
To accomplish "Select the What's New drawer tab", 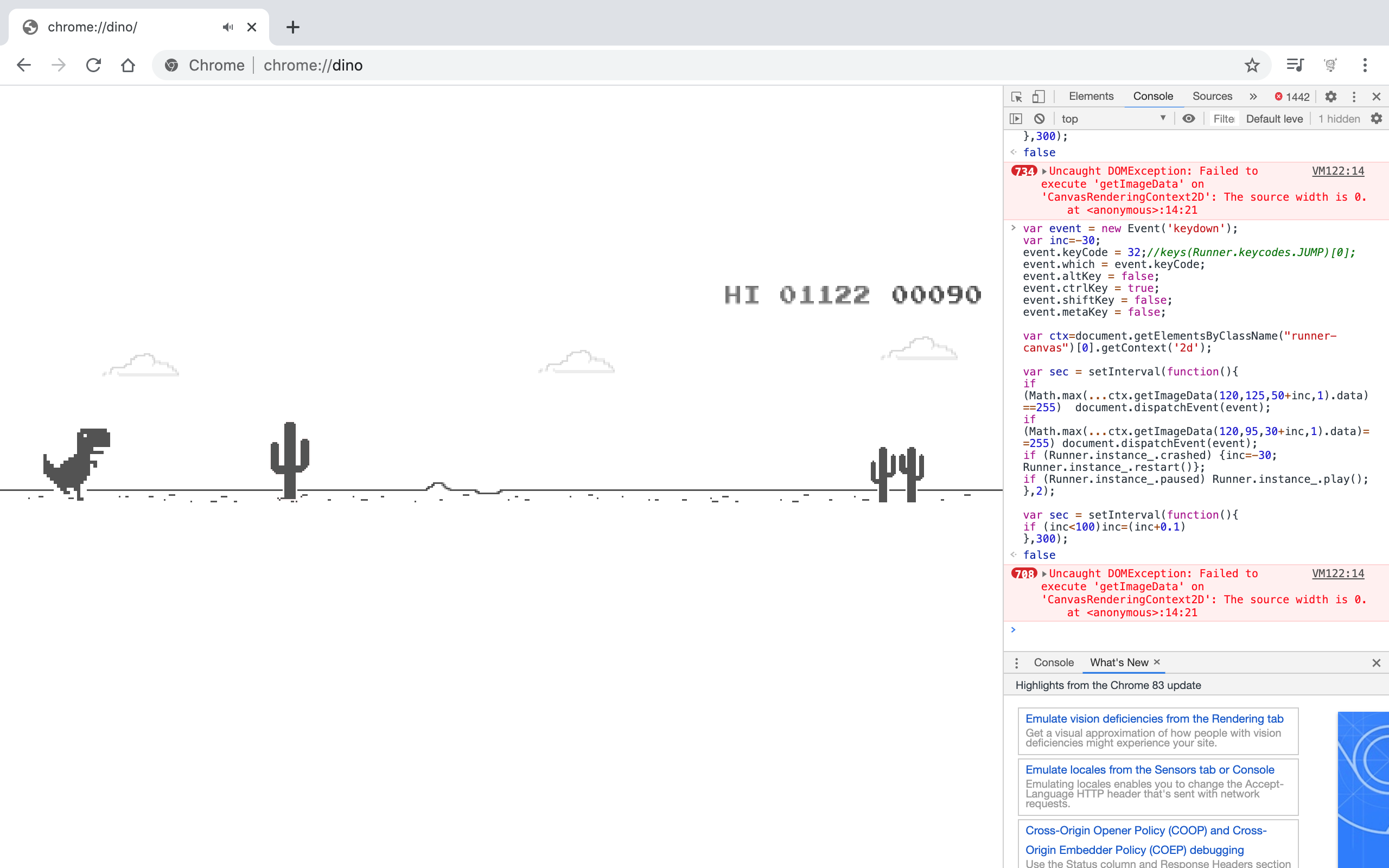I will 1119,662.
